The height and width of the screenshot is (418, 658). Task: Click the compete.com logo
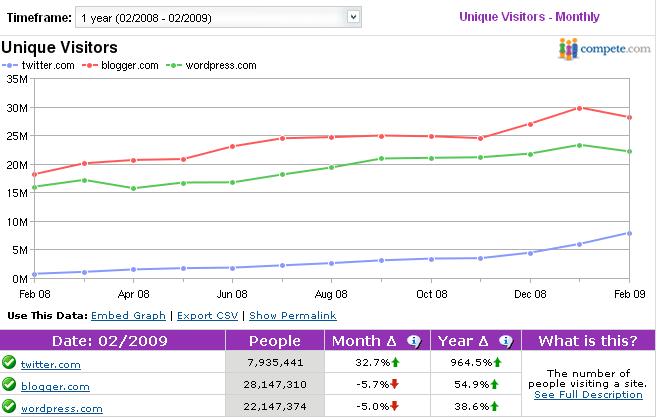point(604,49)
